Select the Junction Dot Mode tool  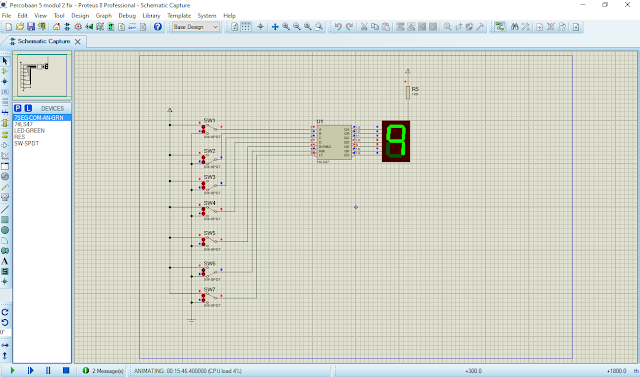[5, 81]
